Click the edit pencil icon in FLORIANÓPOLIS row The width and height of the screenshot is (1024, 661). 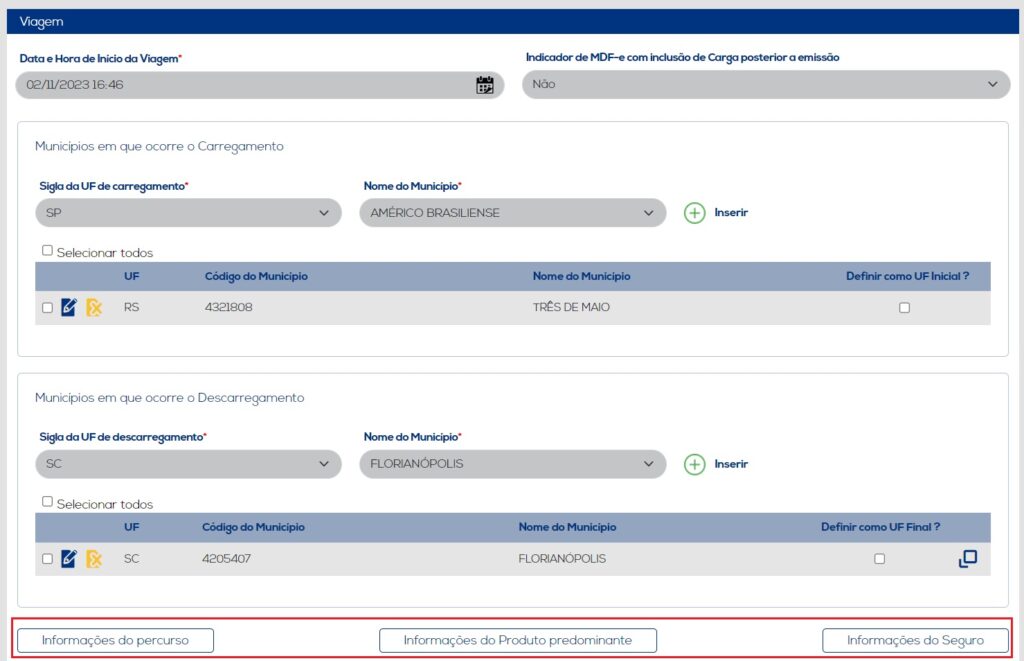point(69,559)
